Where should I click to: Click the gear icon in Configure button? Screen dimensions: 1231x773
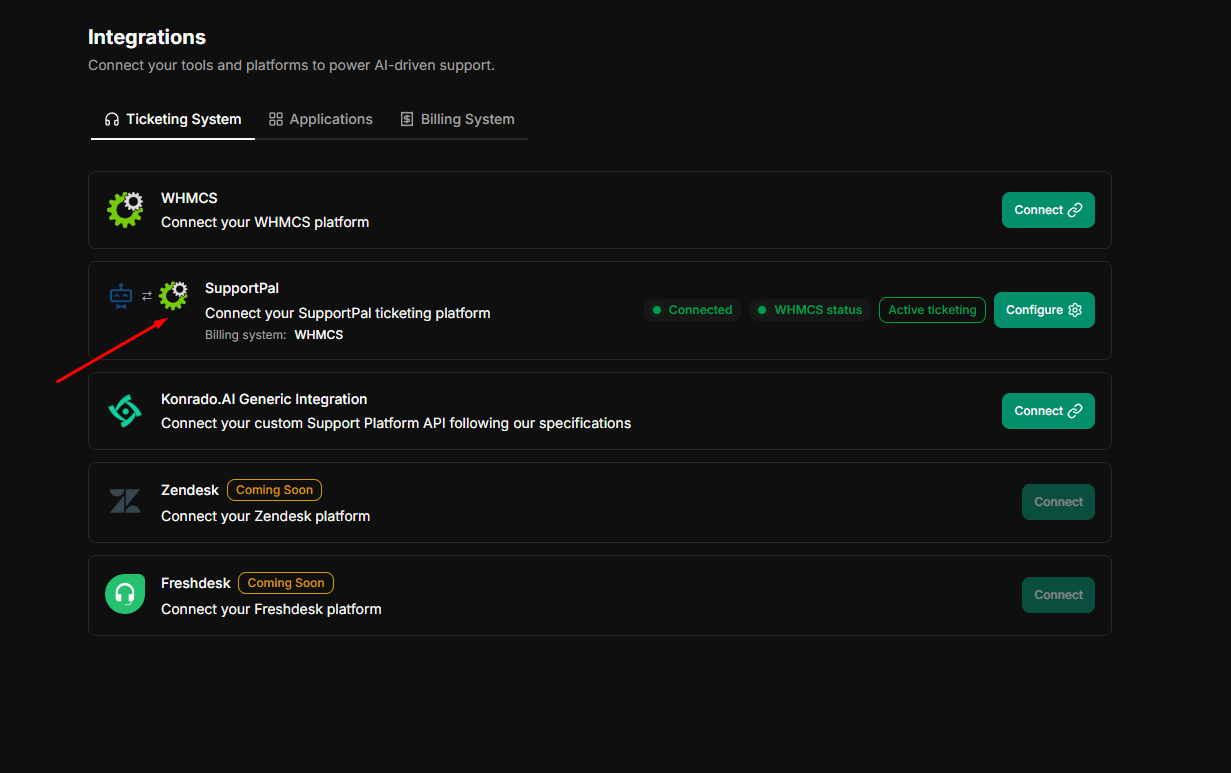1075,310
